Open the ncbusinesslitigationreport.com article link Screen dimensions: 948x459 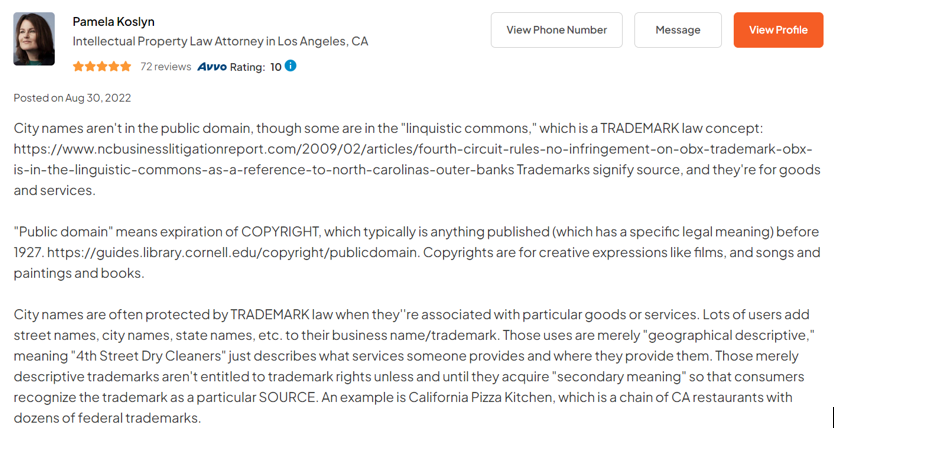[264, 159]
